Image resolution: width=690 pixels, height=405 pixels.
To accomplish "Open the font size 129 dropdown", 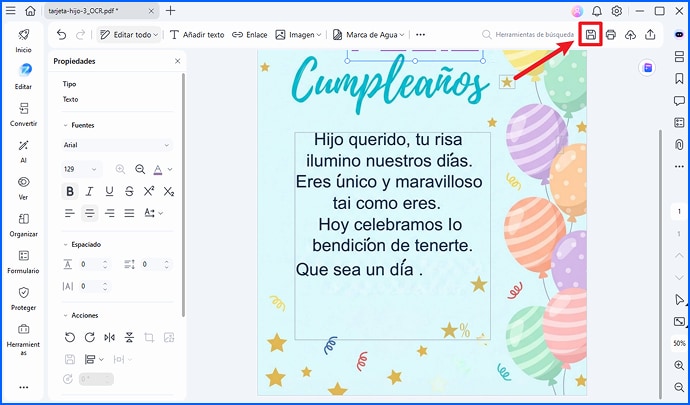I will (x=81, y=169).
